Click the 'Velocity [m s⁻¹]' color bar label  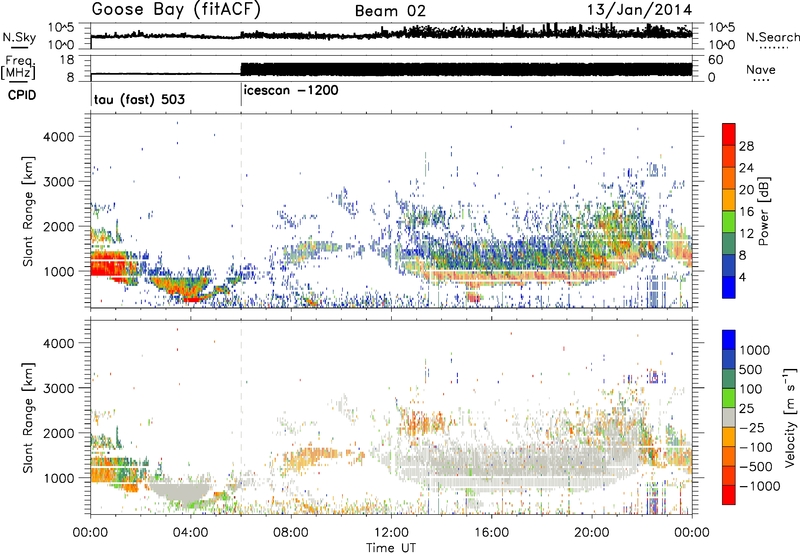click(x=790, y=417)
